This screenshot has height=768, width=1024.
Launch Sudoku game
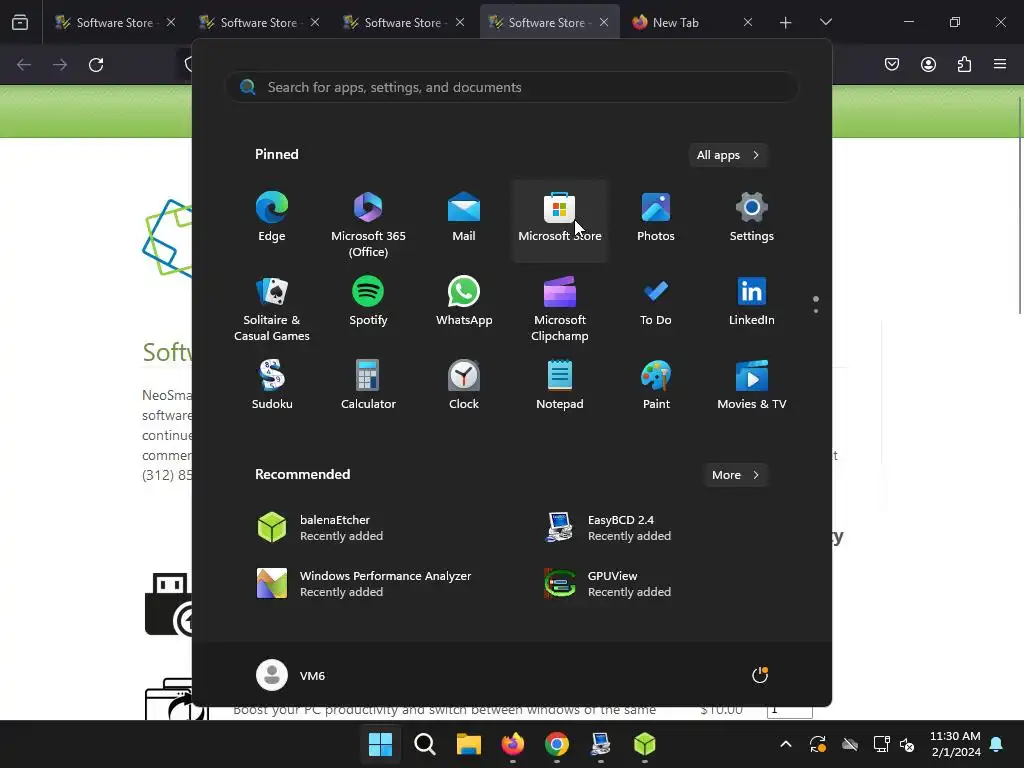272,385
